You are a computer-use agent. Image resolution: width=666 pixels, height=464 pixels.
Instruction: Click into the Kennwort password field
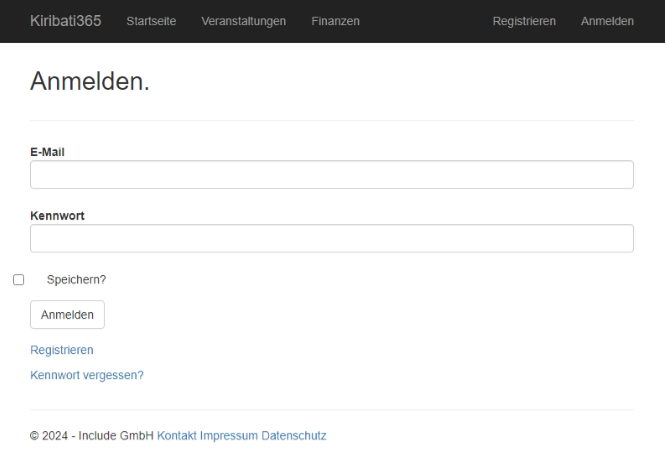tap(331, 238)
